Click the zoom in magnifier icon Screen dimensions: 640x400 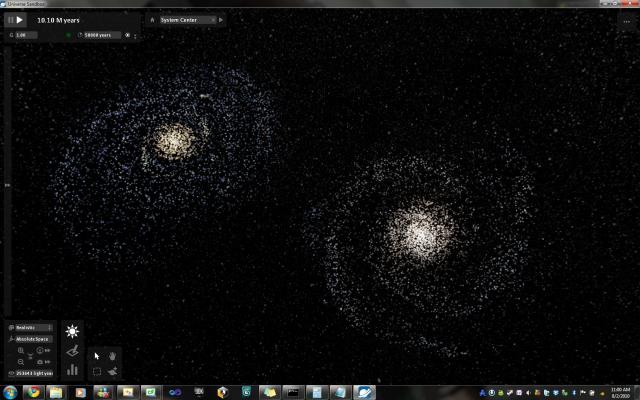(20, 350)
